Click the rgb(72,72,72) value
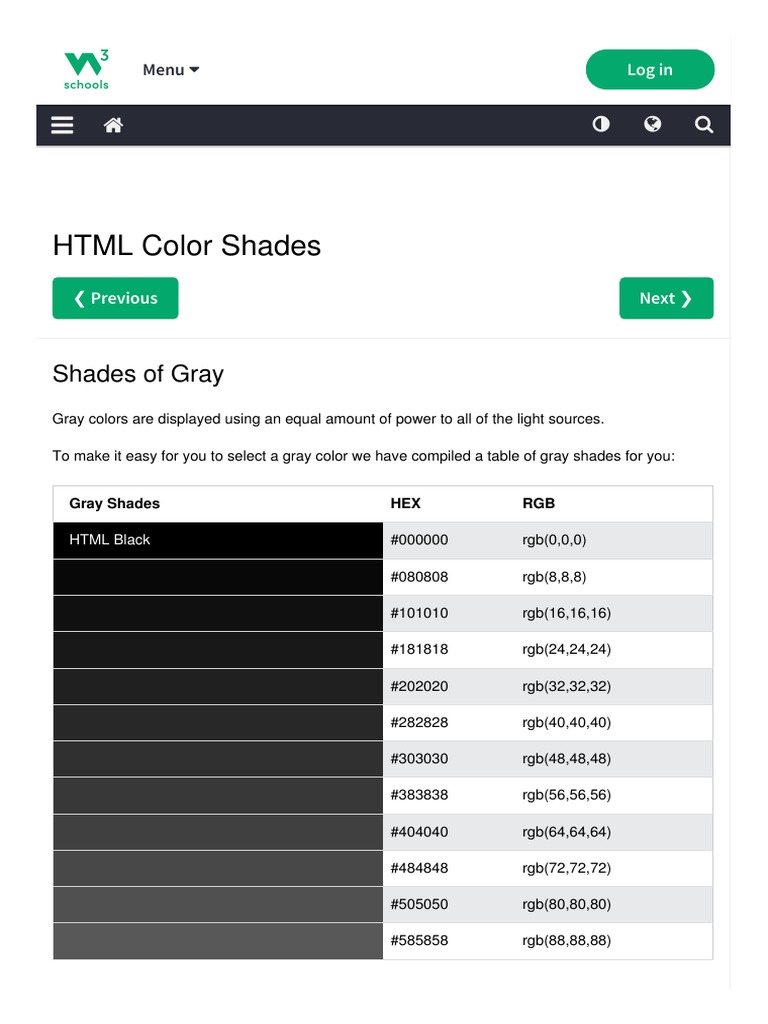 (566, 868)
